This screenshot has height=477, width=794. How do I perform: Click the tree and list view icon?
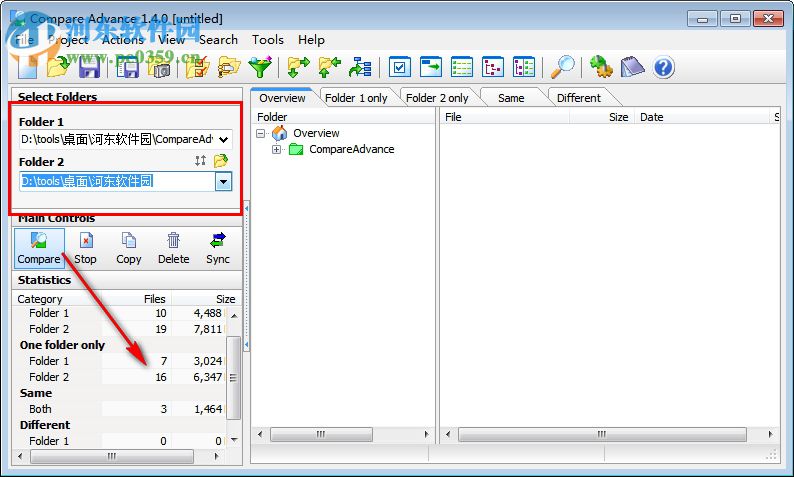pyautogui.click(x=524, y=67)
